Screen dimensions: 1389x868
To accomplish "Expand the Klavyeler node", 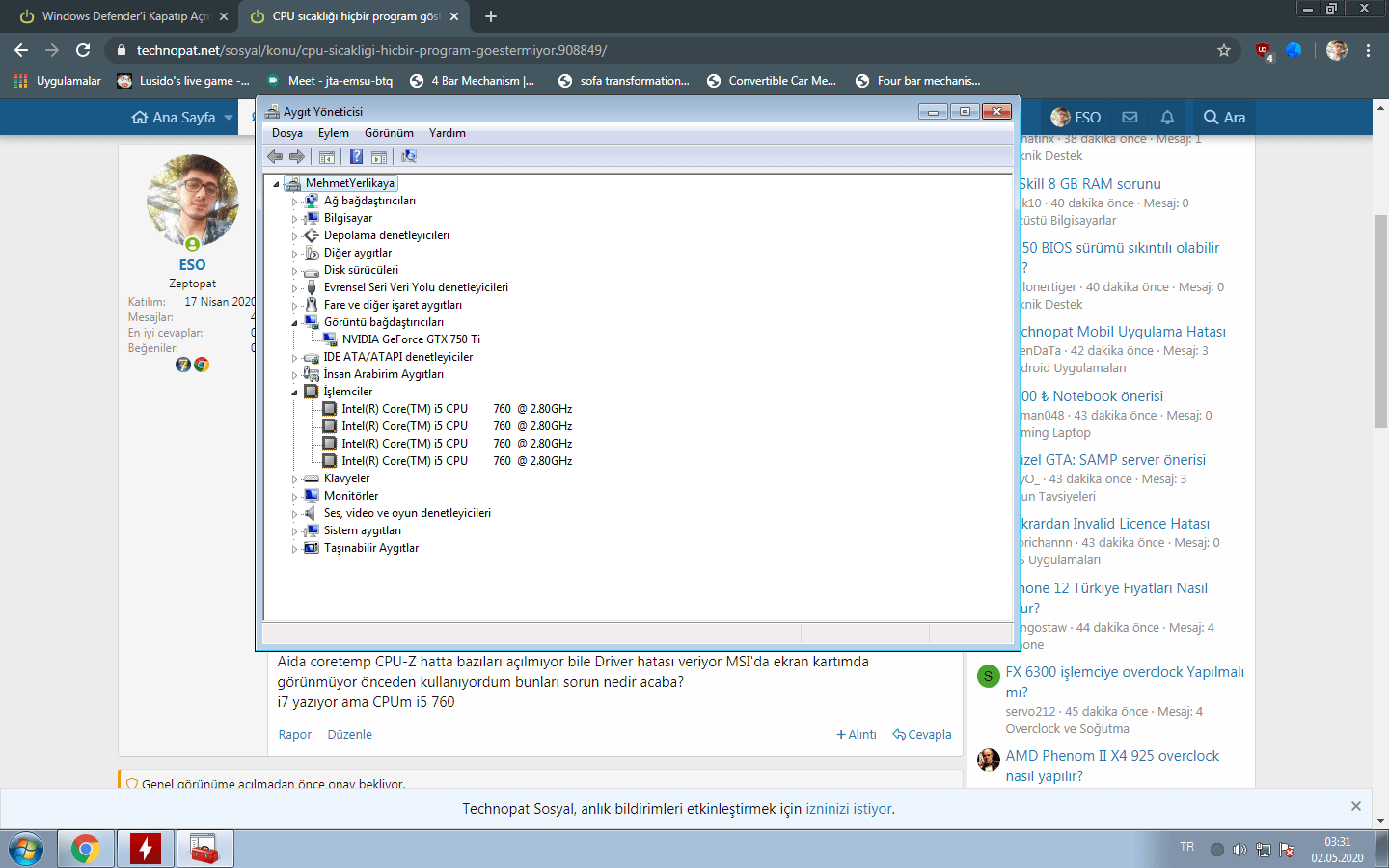I will coord(294,479).
